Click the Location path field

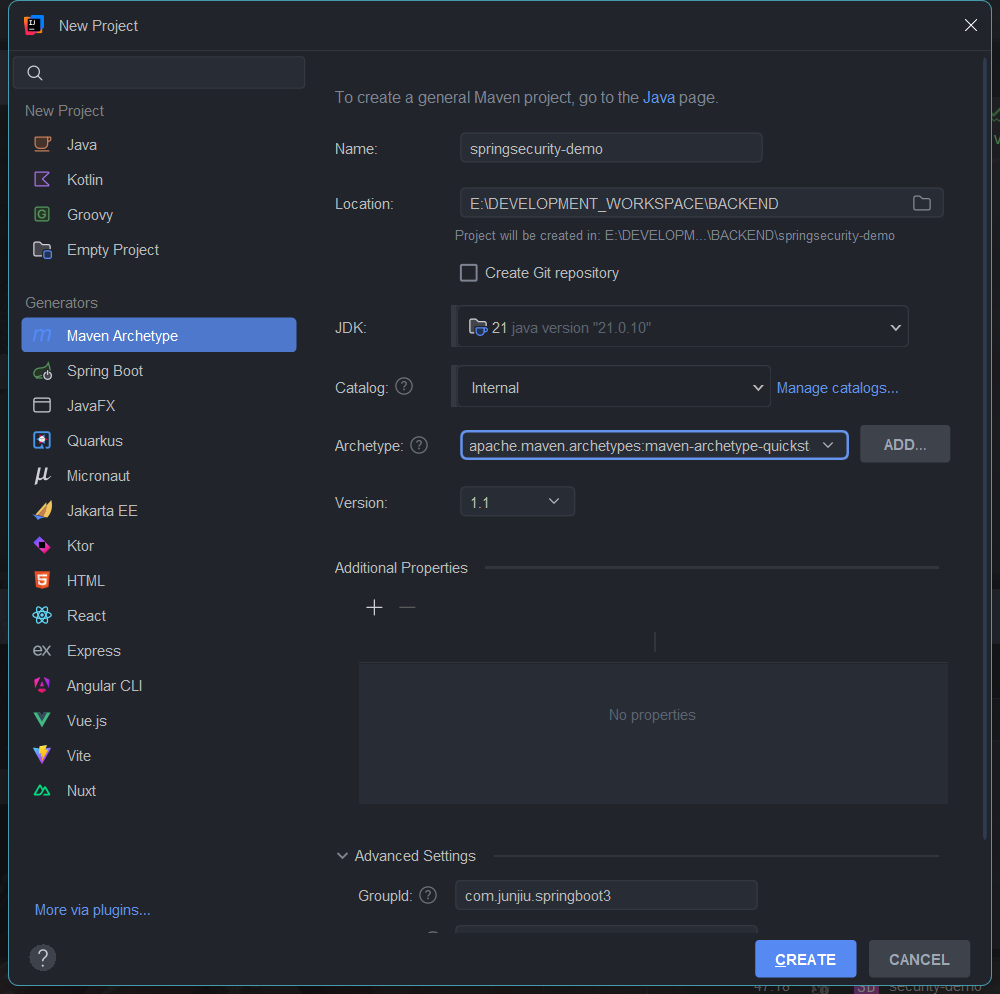coord(702,203)
